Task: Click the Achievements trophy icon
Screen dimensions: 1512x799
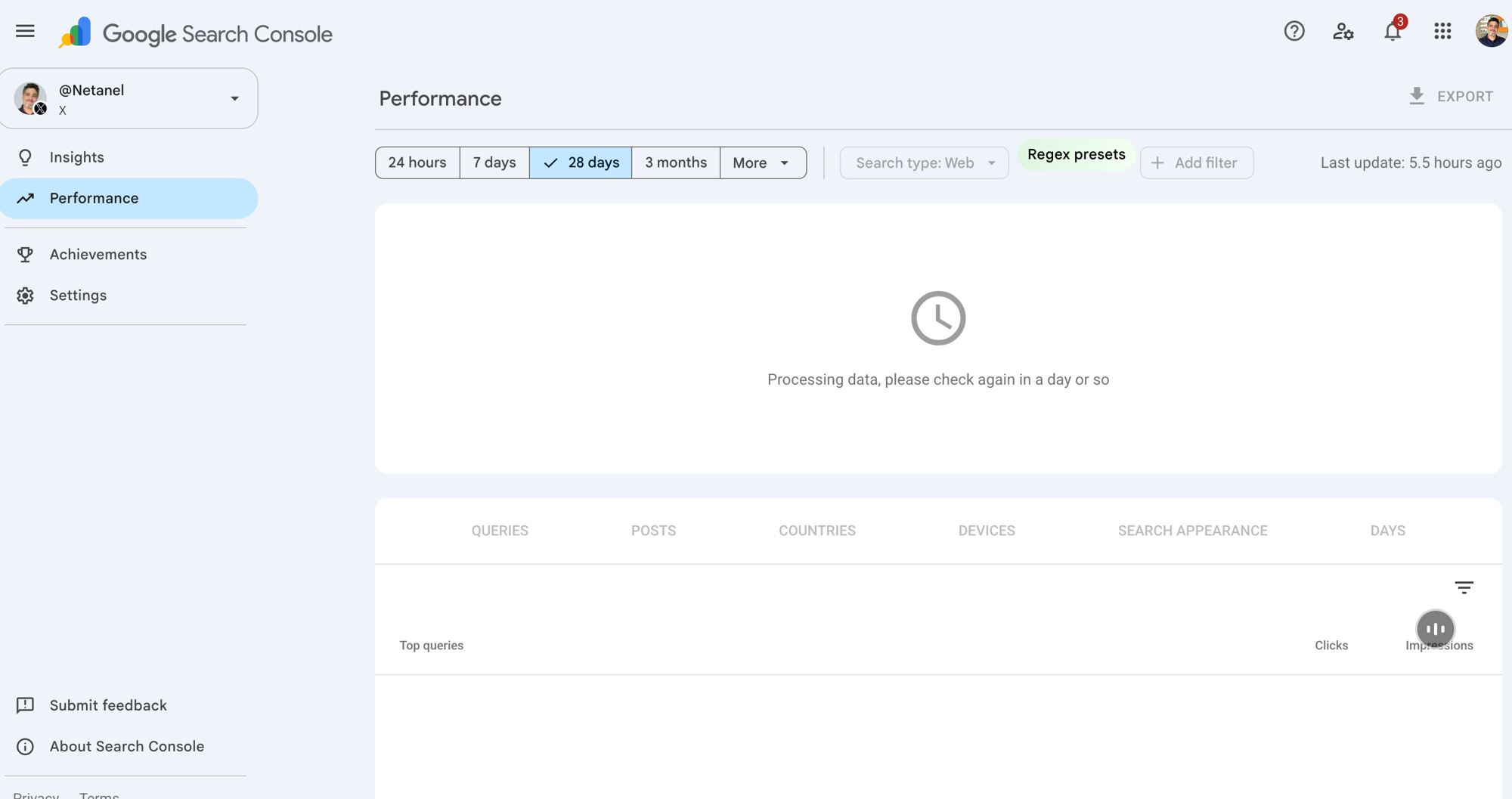Action: click(x=25, y=255)
